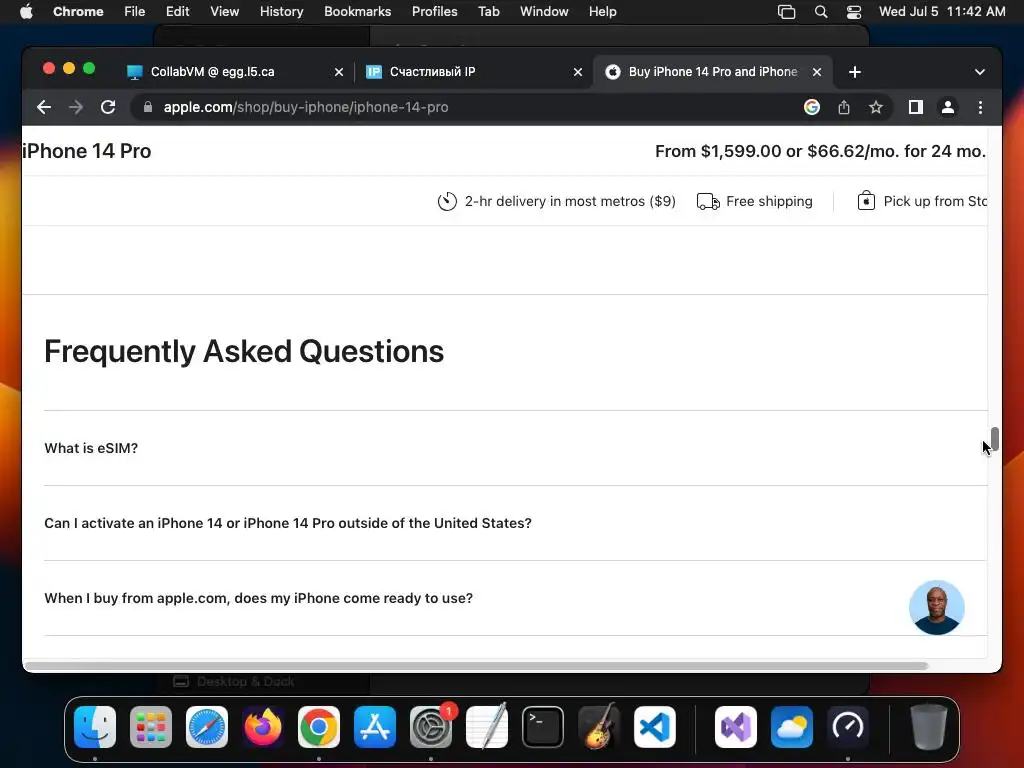
Task: Go back to the previous page
Action: pos(44,107)
